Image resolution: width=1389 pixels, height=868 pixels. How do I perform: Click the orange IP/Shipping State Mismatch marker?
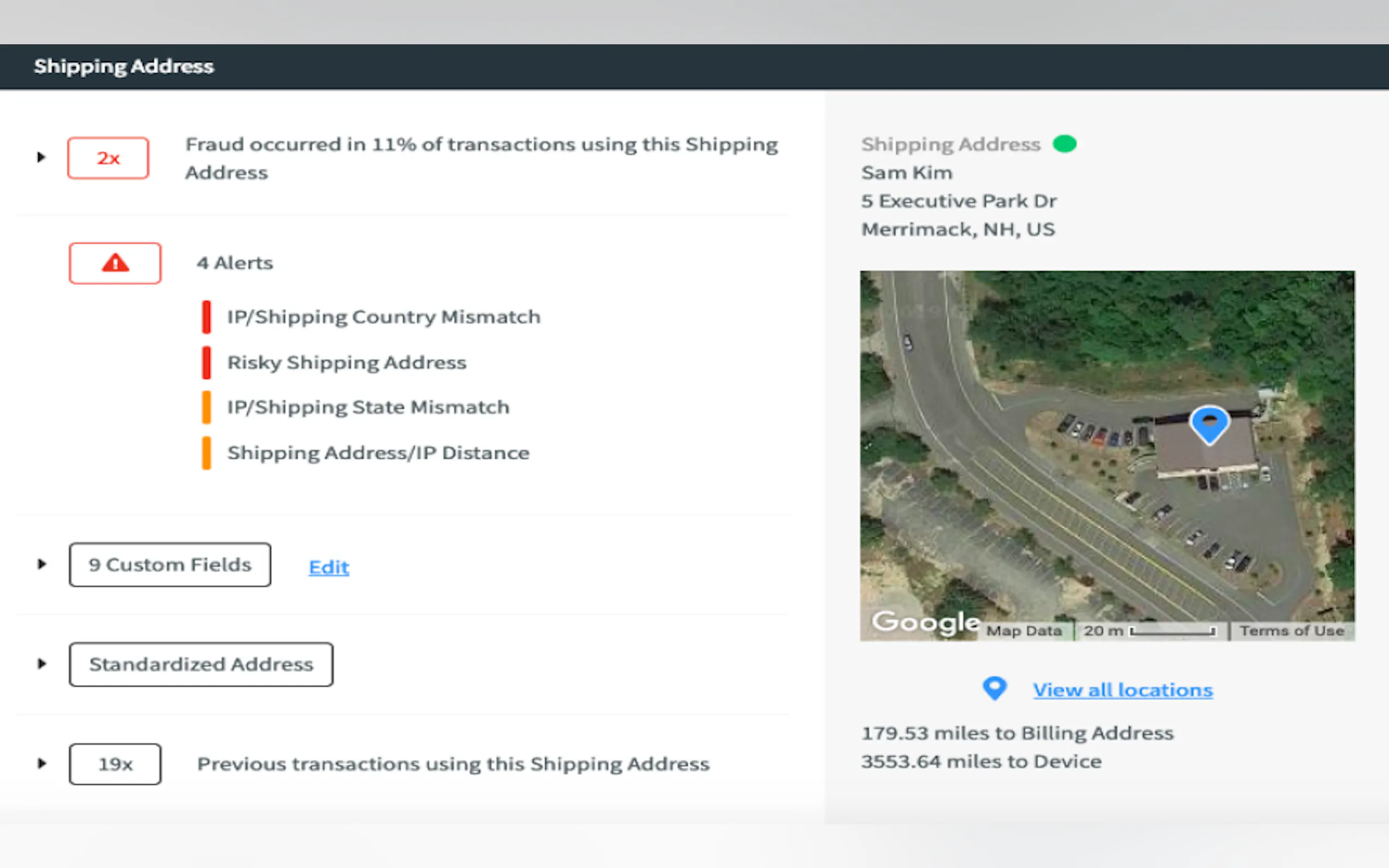(x=206, y=407)
